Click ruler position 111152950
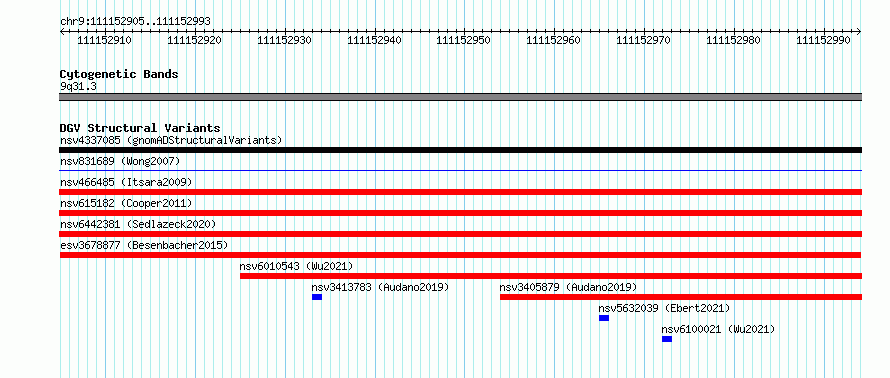The height and width of the screenshot is (378, 890). (x=464, y=40)
